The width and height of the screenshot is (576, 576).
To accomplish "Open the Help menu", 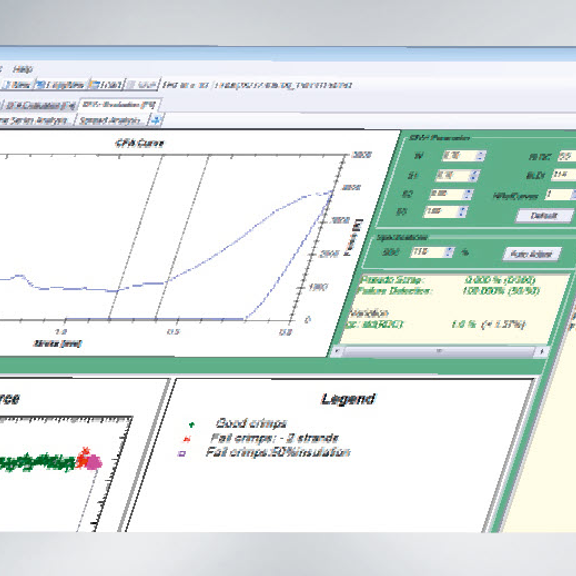I will click(23, 69).
